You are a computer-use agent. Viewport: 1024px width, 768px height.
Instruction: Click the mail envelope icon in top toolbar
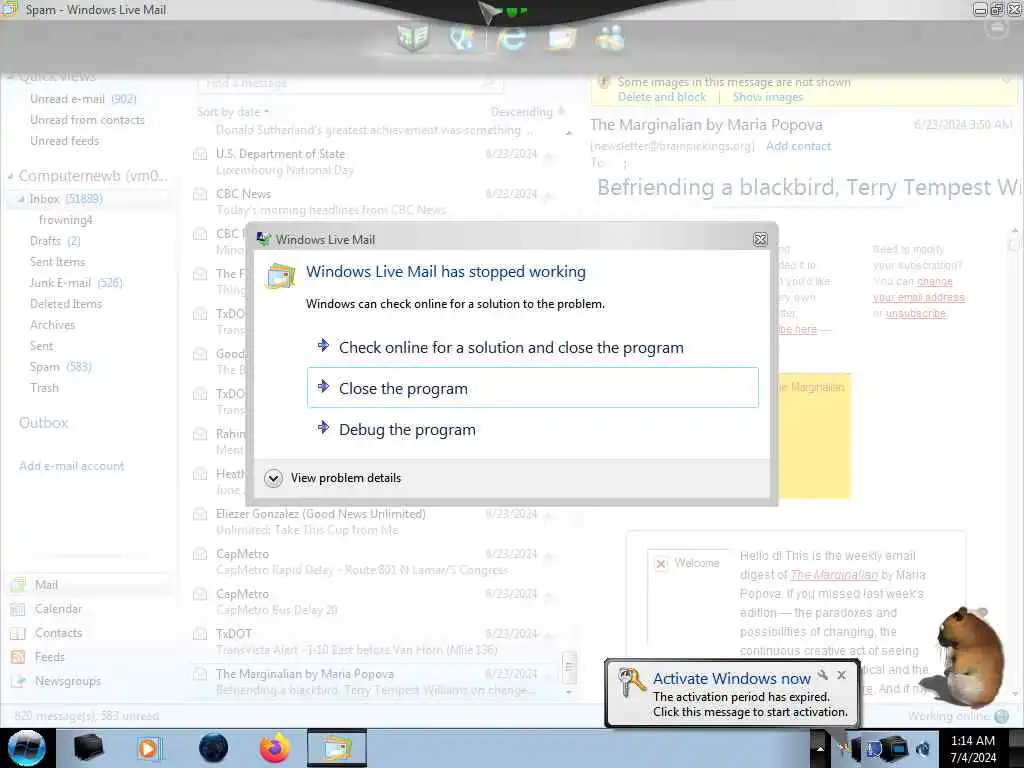pos(562,38)
